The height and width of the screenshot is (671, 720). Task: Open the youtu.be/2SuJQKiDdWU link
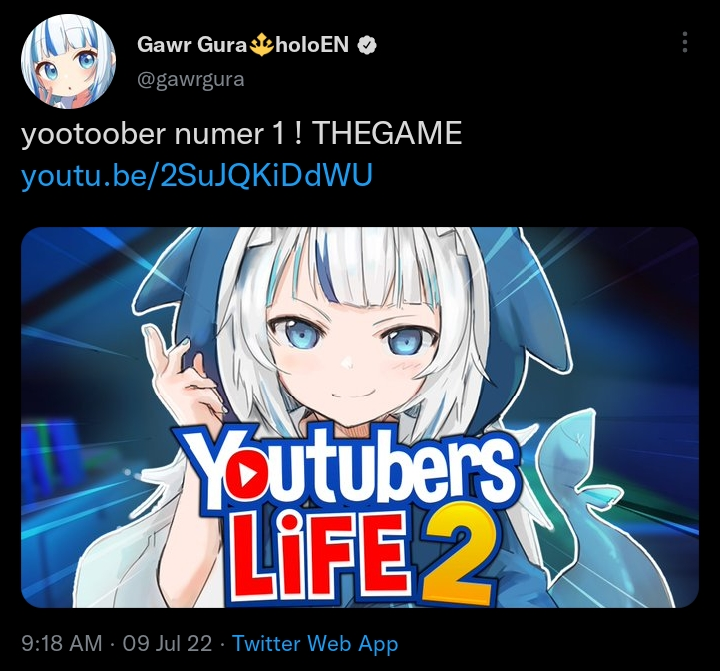click(x=197, y=175)
